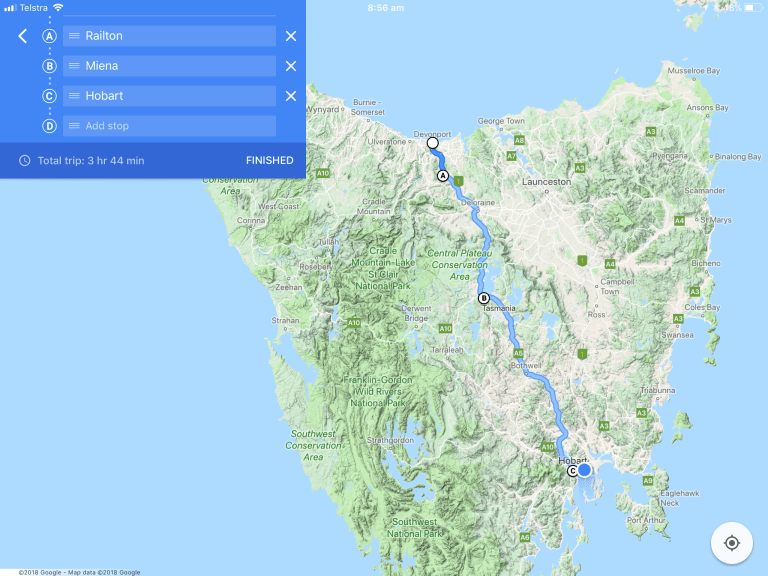Tap the blue current location dot
Image resolution: width=768 pixels, height=576 pixels.
585,469
